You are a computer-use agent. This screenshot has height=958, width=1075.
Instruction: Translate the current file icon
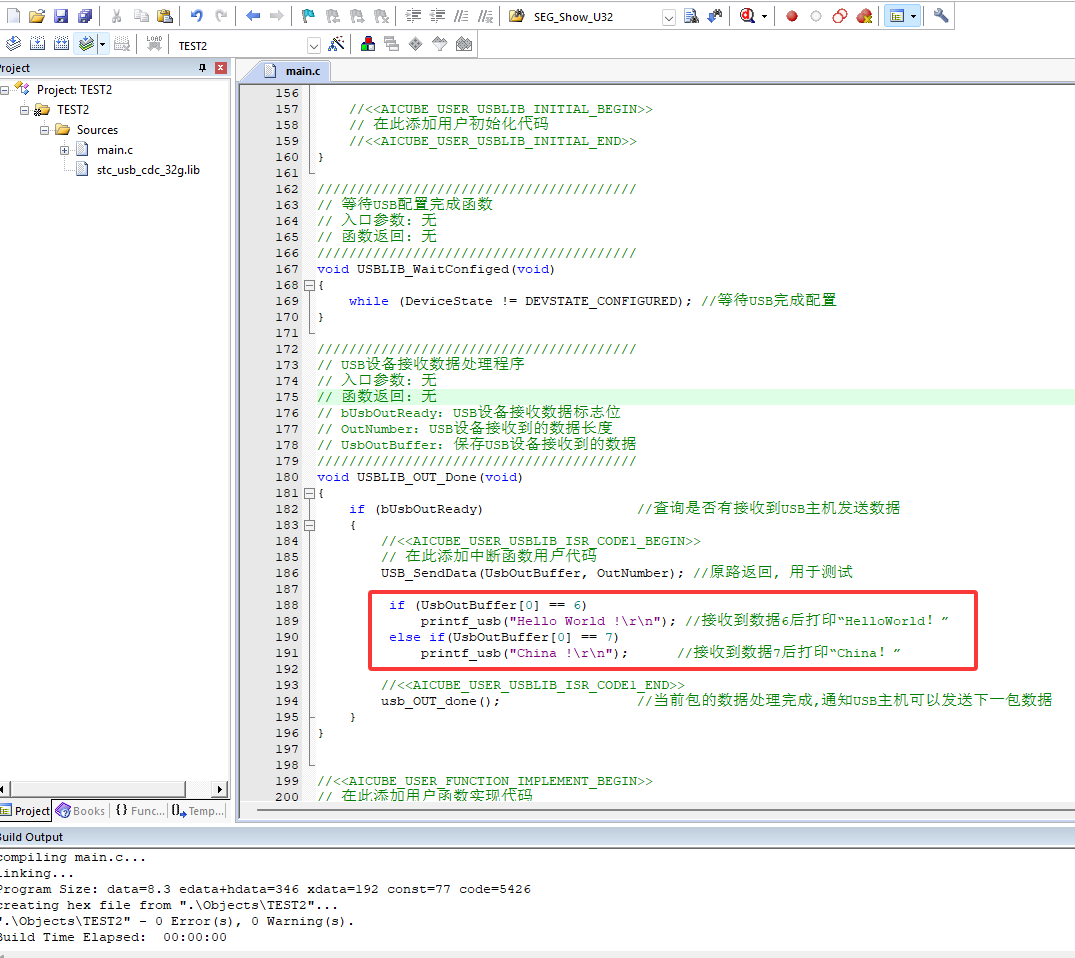[14, 45]
